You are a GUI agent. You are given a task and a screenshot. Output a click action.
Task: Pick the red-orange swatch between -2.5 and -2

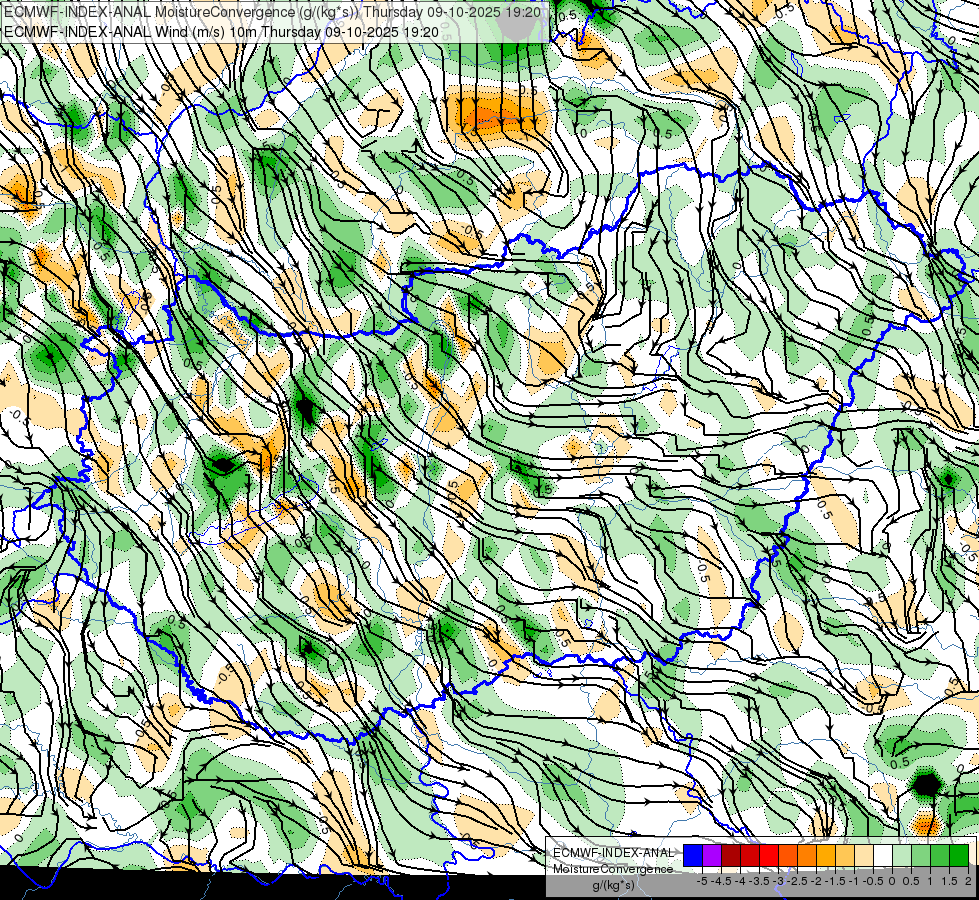[788, 855]
